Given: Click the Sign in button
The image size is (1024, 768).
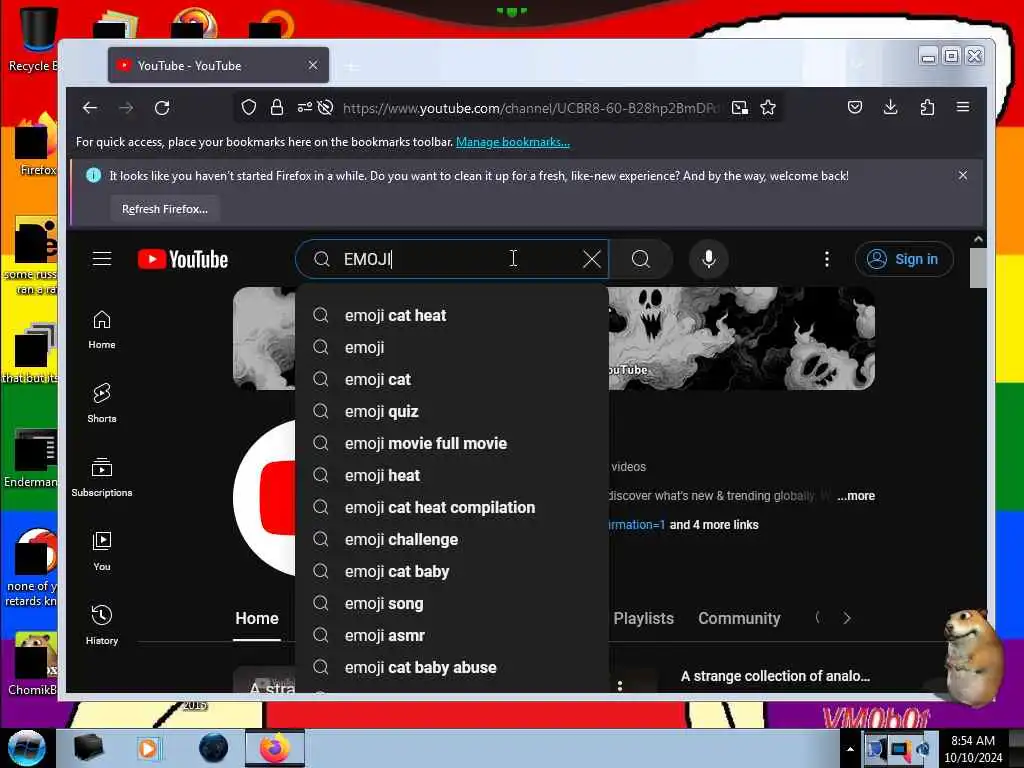Looking at the screenshot, I should click(904, 259).
